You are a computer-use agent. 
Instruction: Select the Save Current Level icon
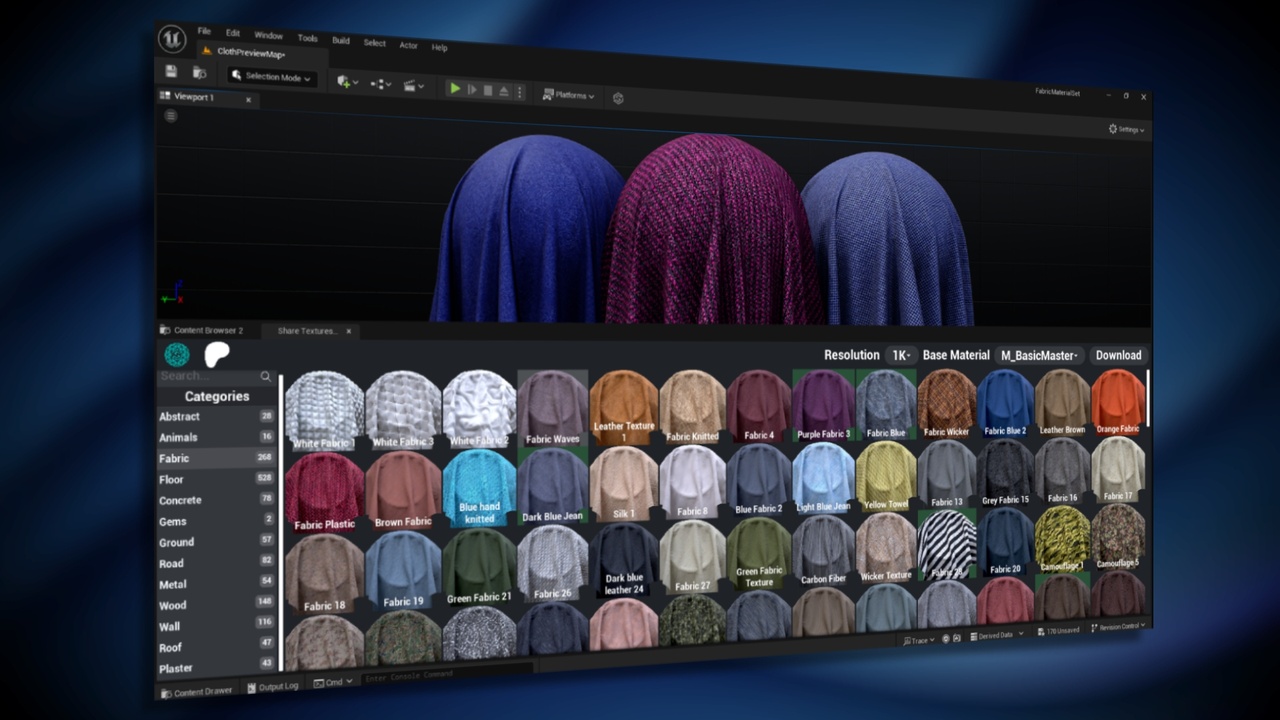(x=171, y=72)
